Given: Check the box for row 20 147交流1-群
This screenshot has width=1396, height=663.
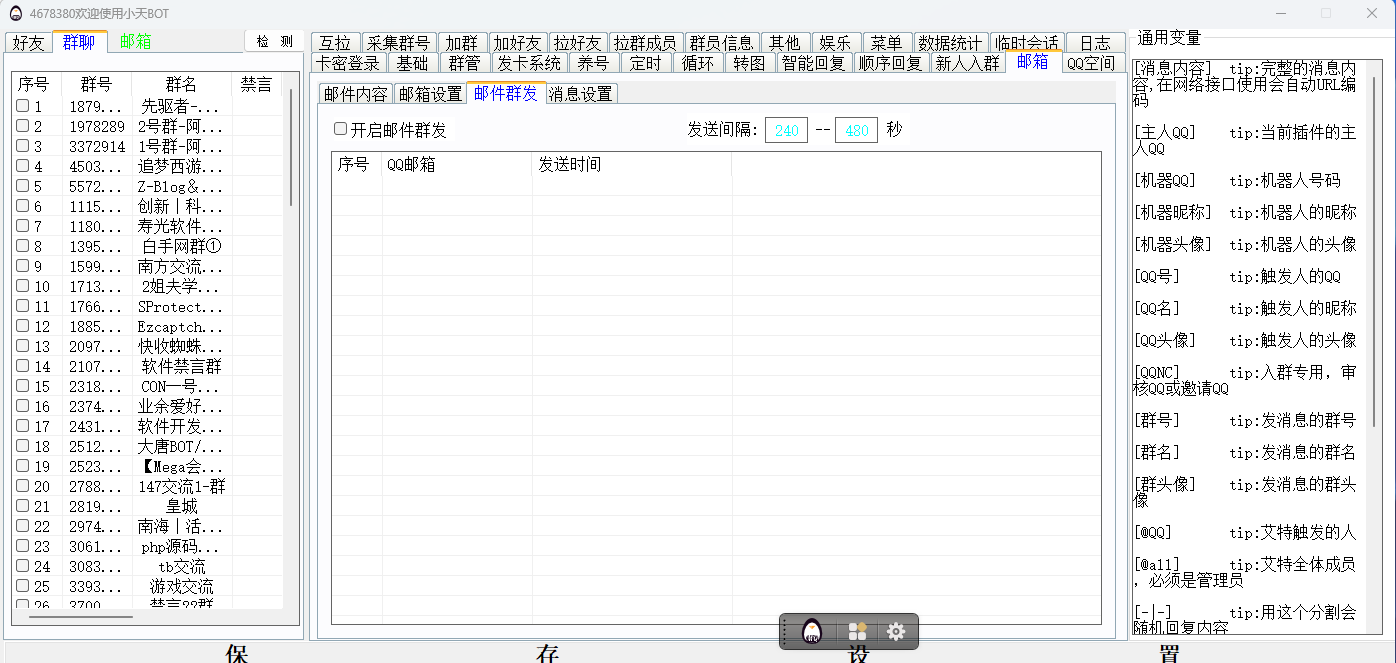Looking at the screenshot, I should (x=22, y=486).
